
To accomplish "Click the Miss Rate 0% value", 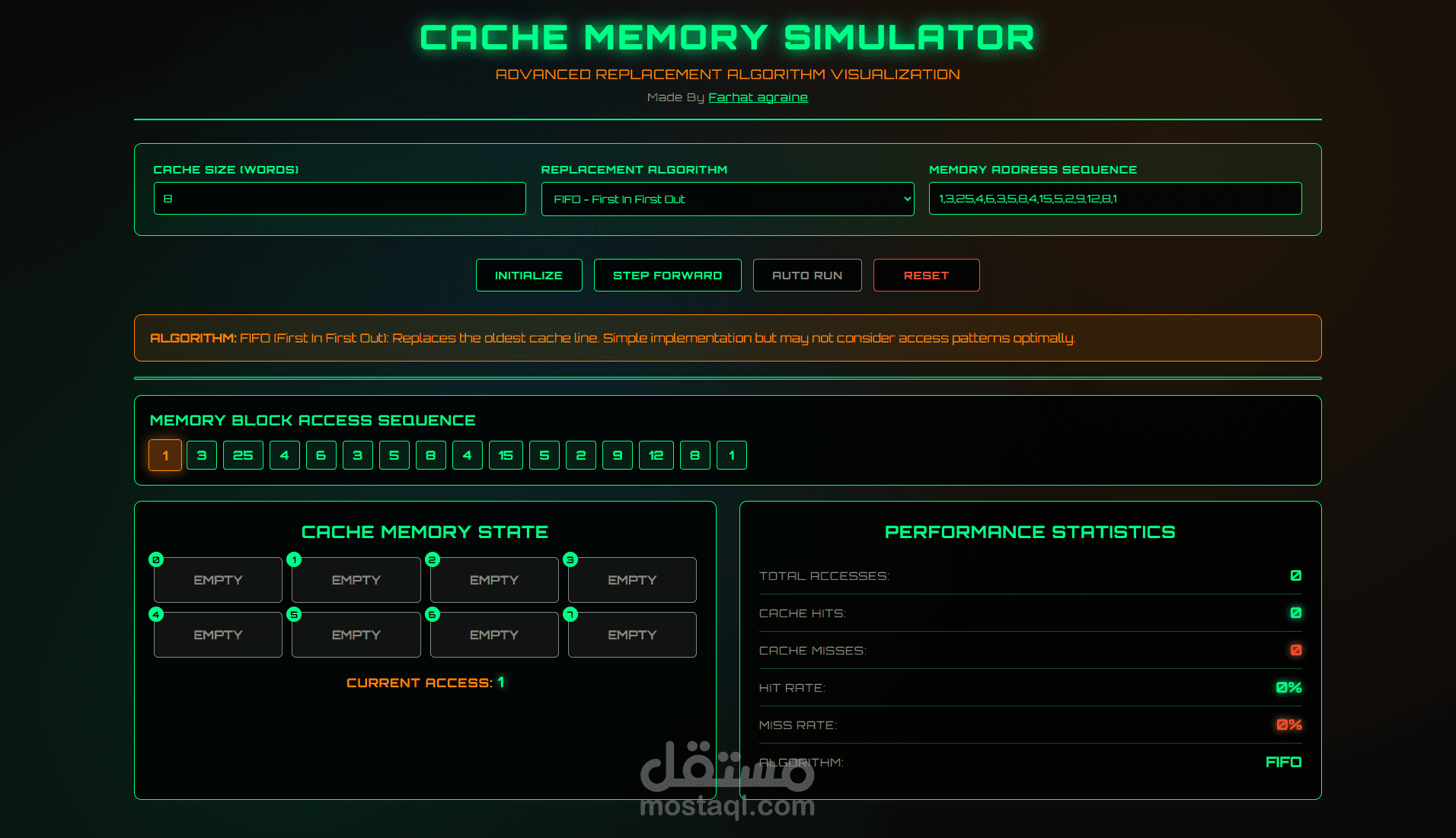I will pos(1288,725).
